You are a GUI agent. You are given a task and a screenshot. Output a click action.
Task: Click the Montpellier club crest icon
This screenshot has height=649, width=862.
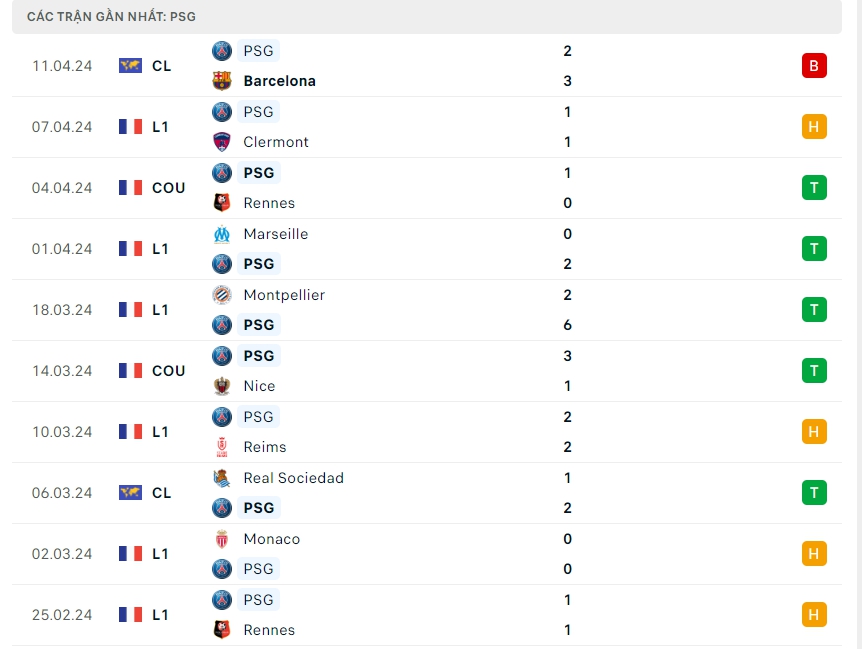[222, 295]
